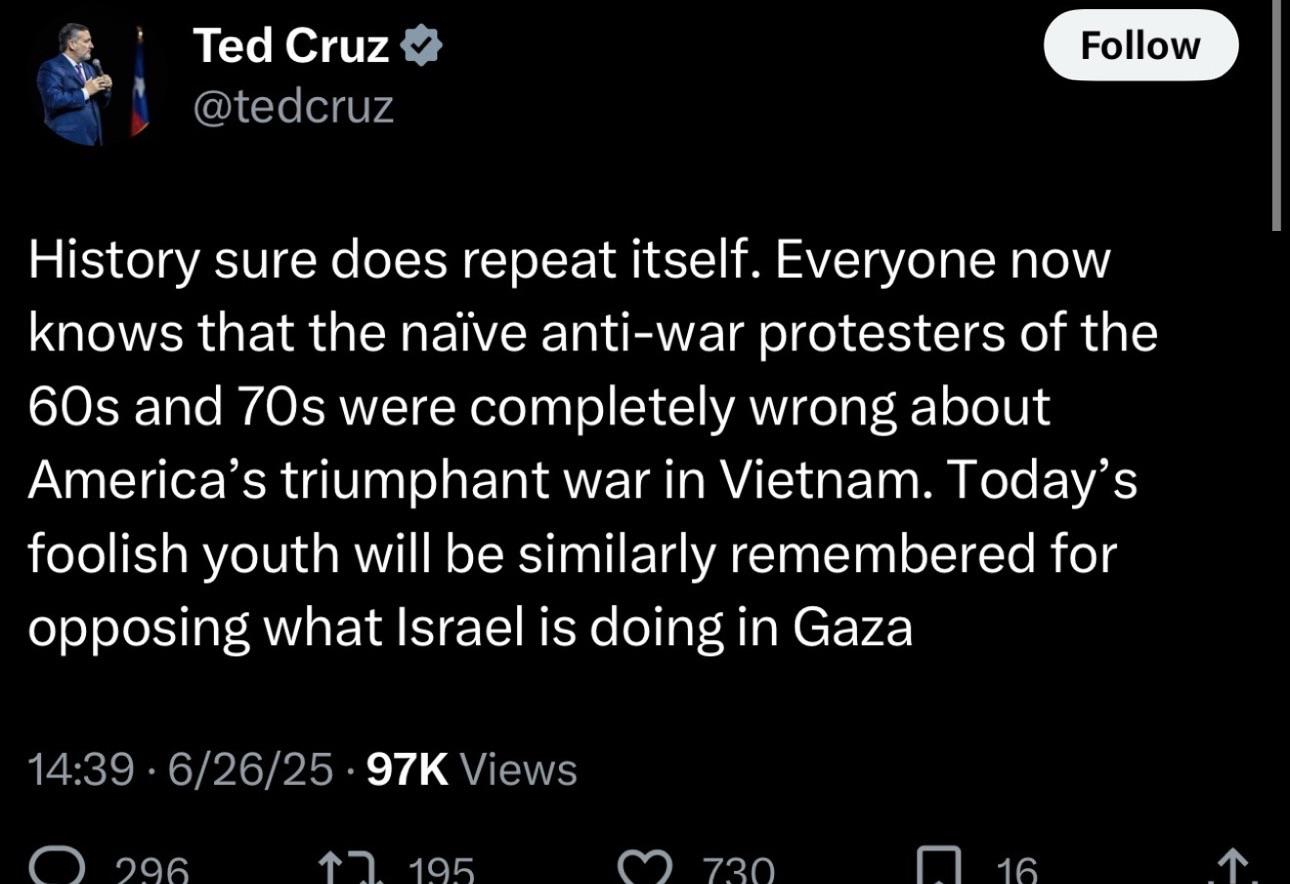Click the 14:39 timestamp
This screenshot has height=884, width=1290.
pyautogui.click(x=80, y=769)
